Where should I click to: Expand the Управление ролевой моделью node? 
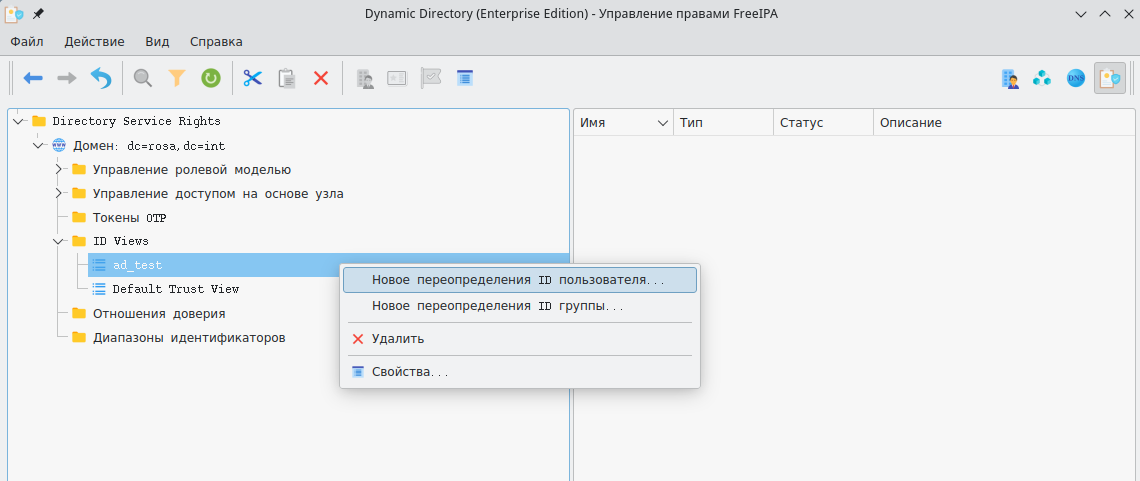59,169
